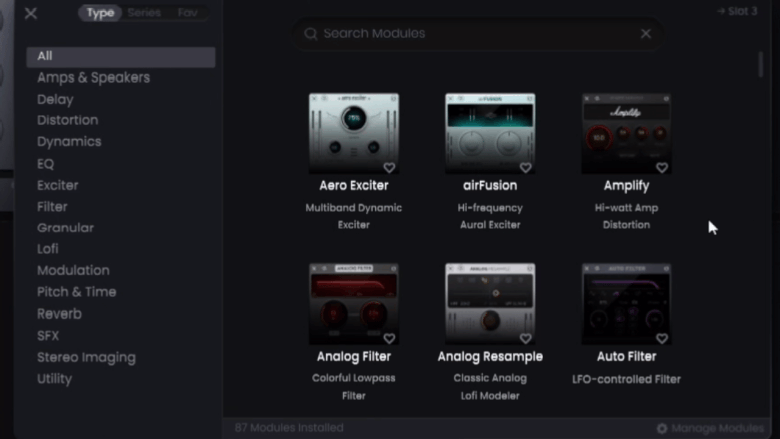Click the Analog Filter heart icon

(x=389, y=339)
